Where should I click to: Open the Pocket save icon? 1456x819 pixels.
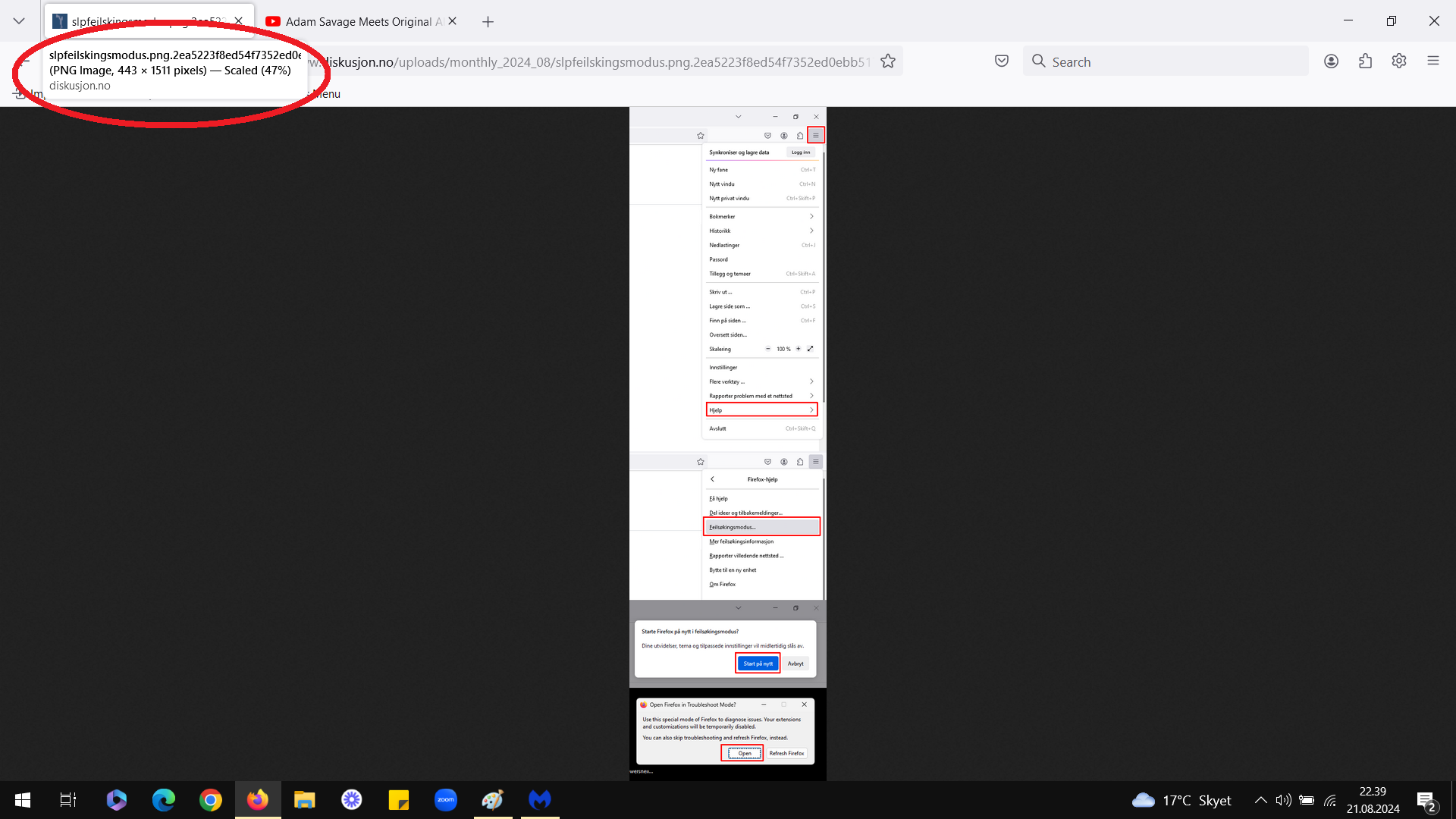[x=1002, y=61]
